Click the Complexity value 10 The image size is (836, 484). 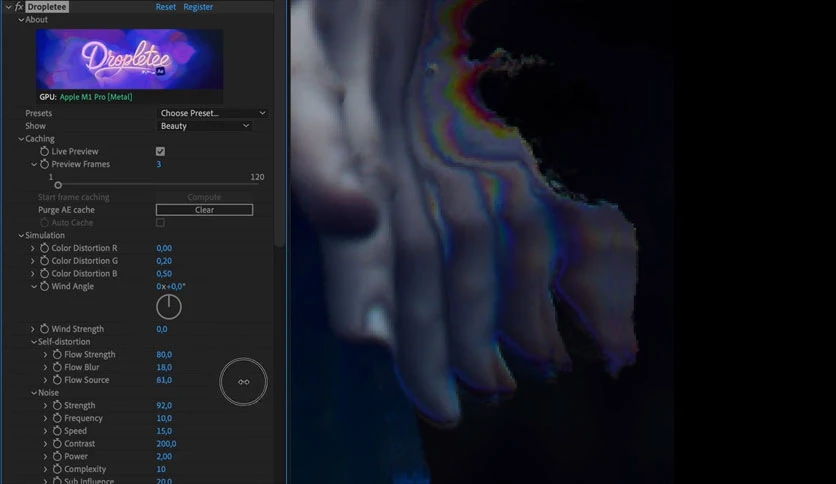(x=161, y=470)
